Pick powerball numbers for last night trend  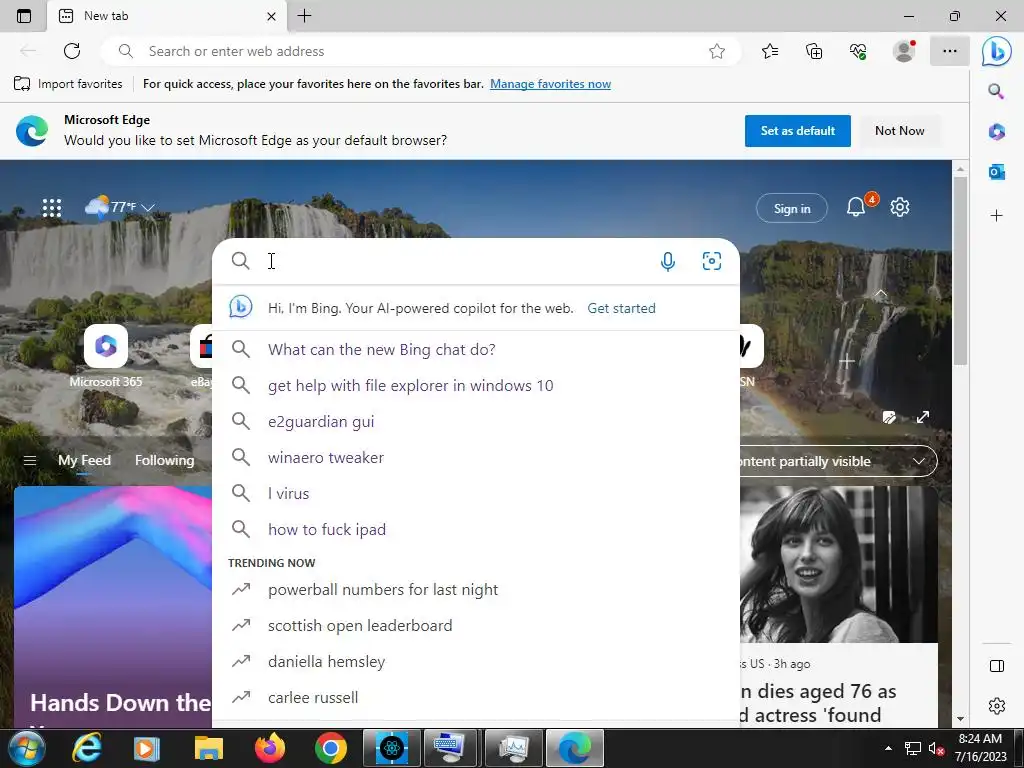(x=476, y=590)
